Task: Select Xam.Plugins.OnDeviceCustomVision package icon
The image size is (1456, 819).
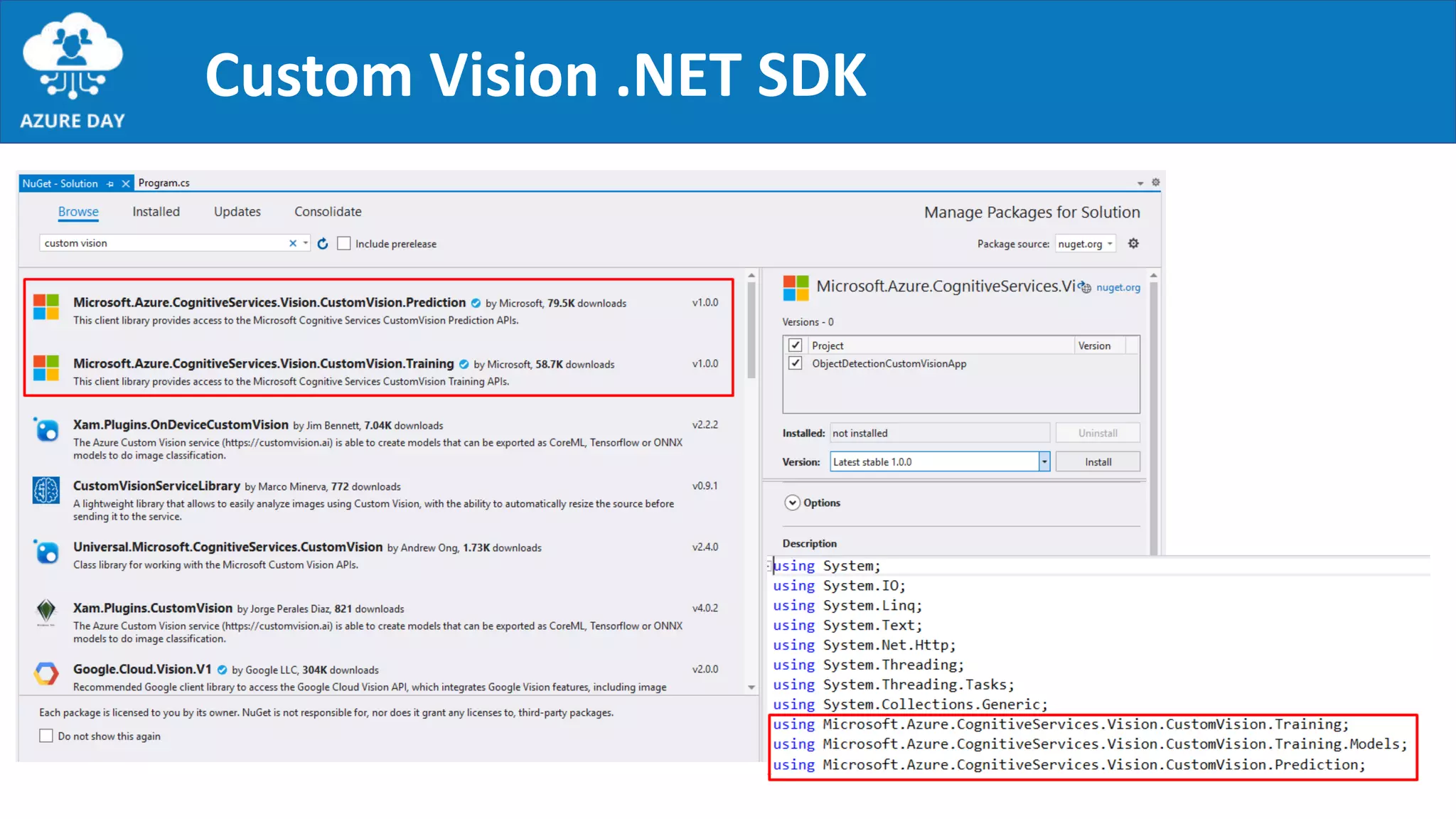Action: (x=46, y=429)
